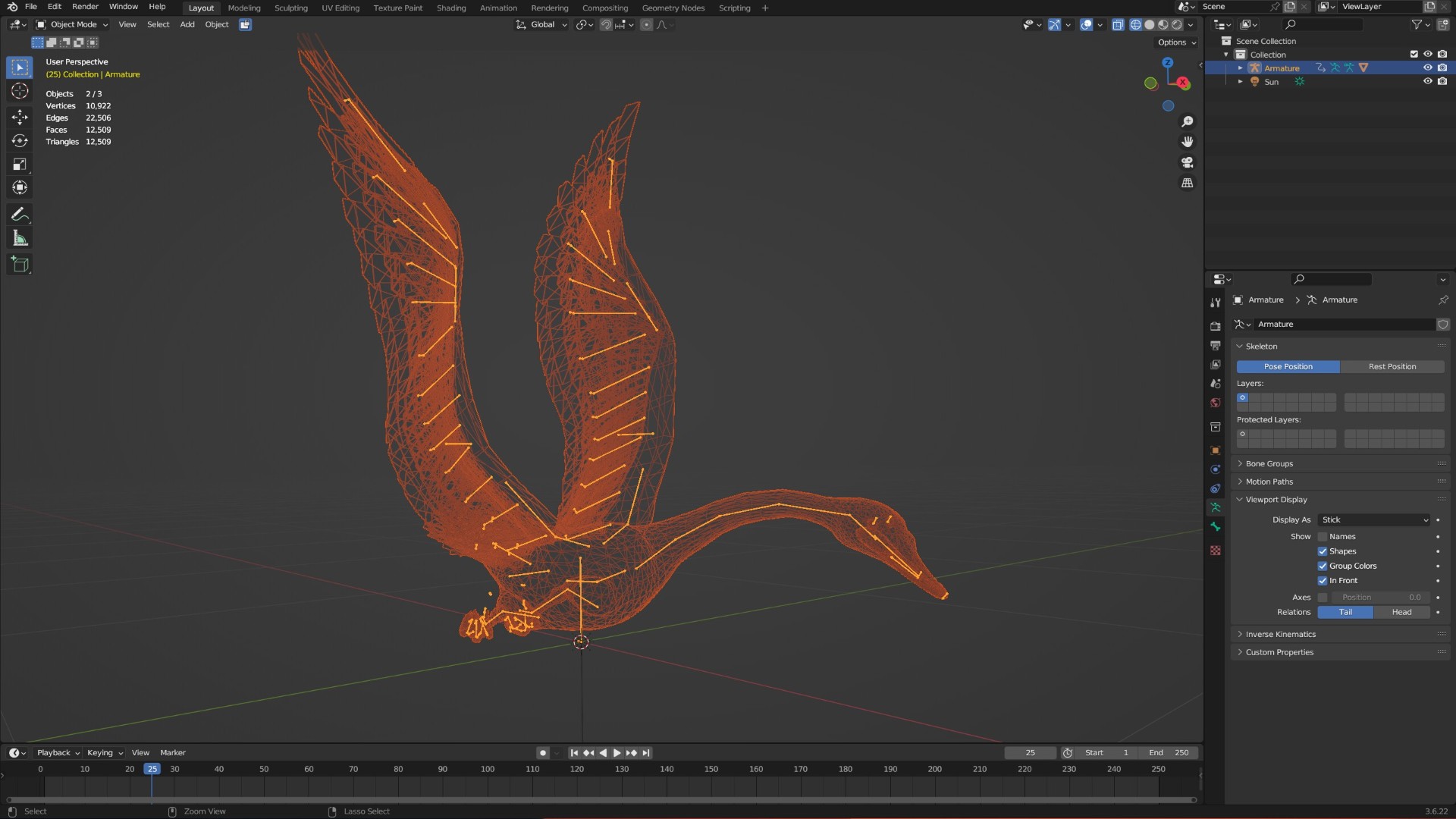1456x819 pixels.
Task: Open the Render menu
Action: click(85, 7)
